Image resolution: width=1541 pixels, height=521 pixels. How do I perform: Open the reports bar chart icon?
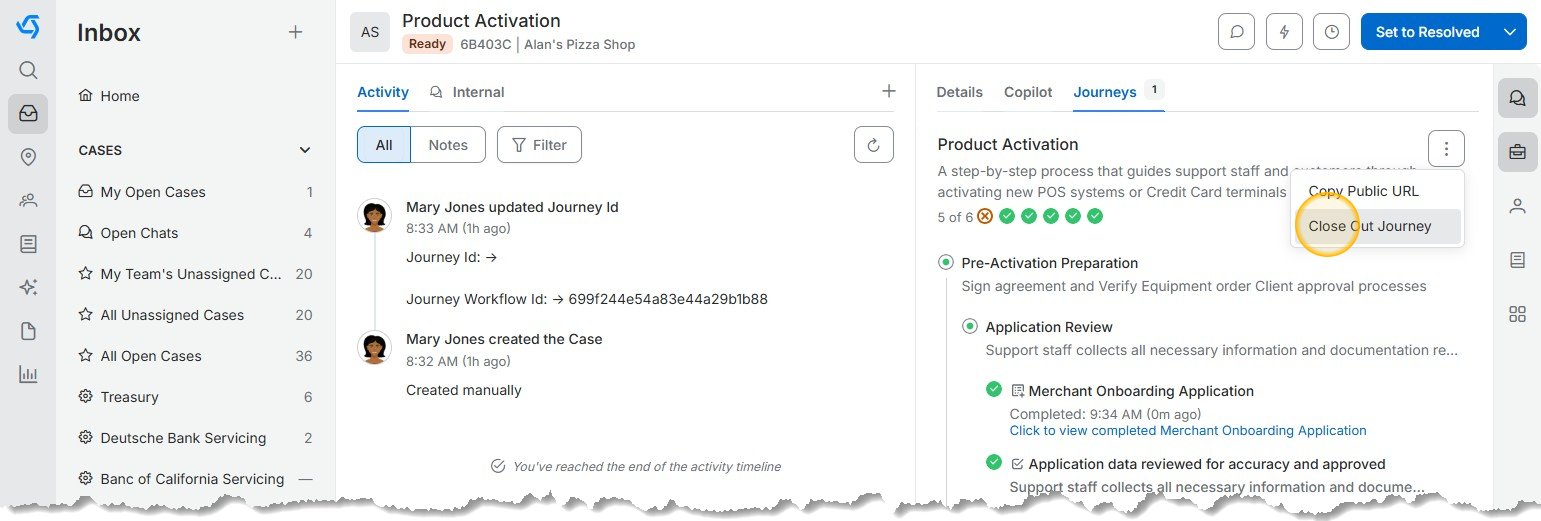pos(28,375)
